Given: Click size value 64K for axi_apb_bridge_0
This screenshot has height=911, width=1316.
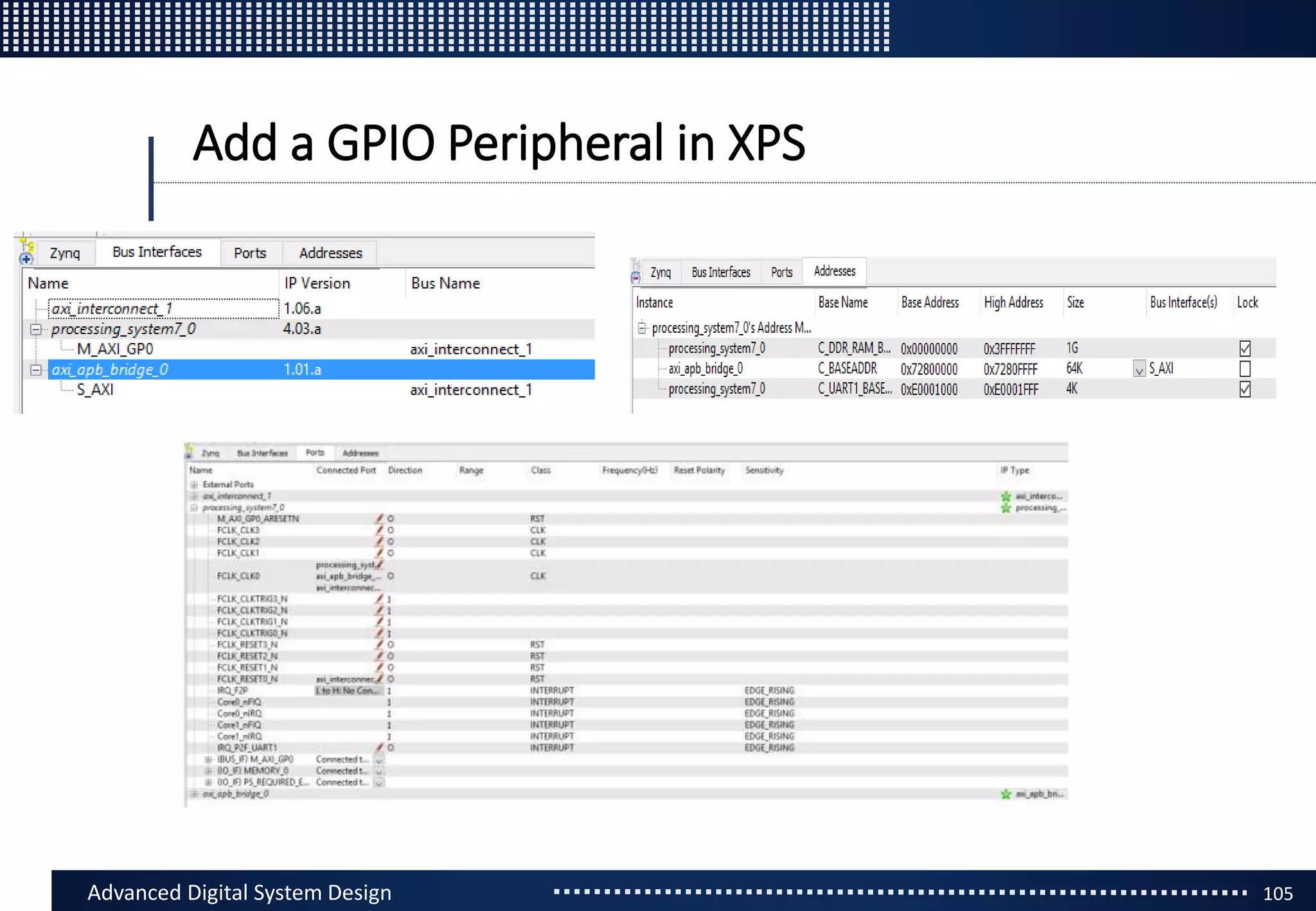Looking at the screenshot, I should (x=1074, y=369).
